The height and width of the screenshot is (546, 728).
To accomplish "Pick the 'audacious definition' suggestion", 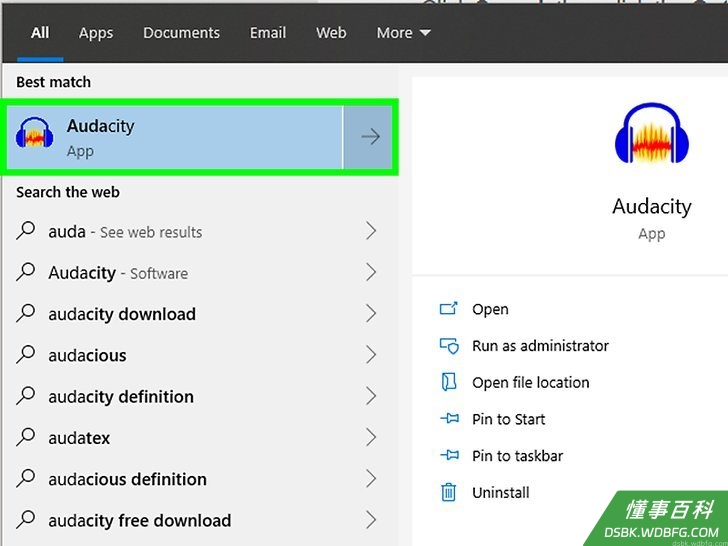I will tap(196, 479).
